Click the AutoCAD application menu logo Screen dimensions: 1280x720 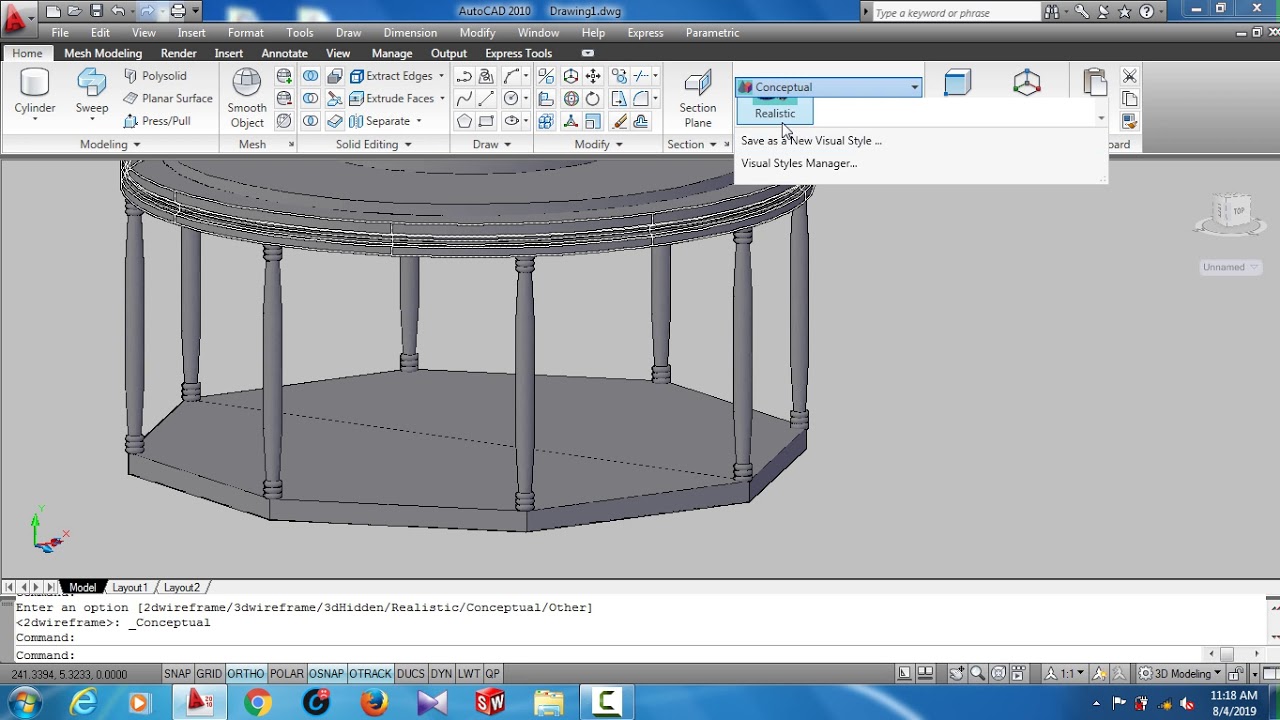coord(14,18)
